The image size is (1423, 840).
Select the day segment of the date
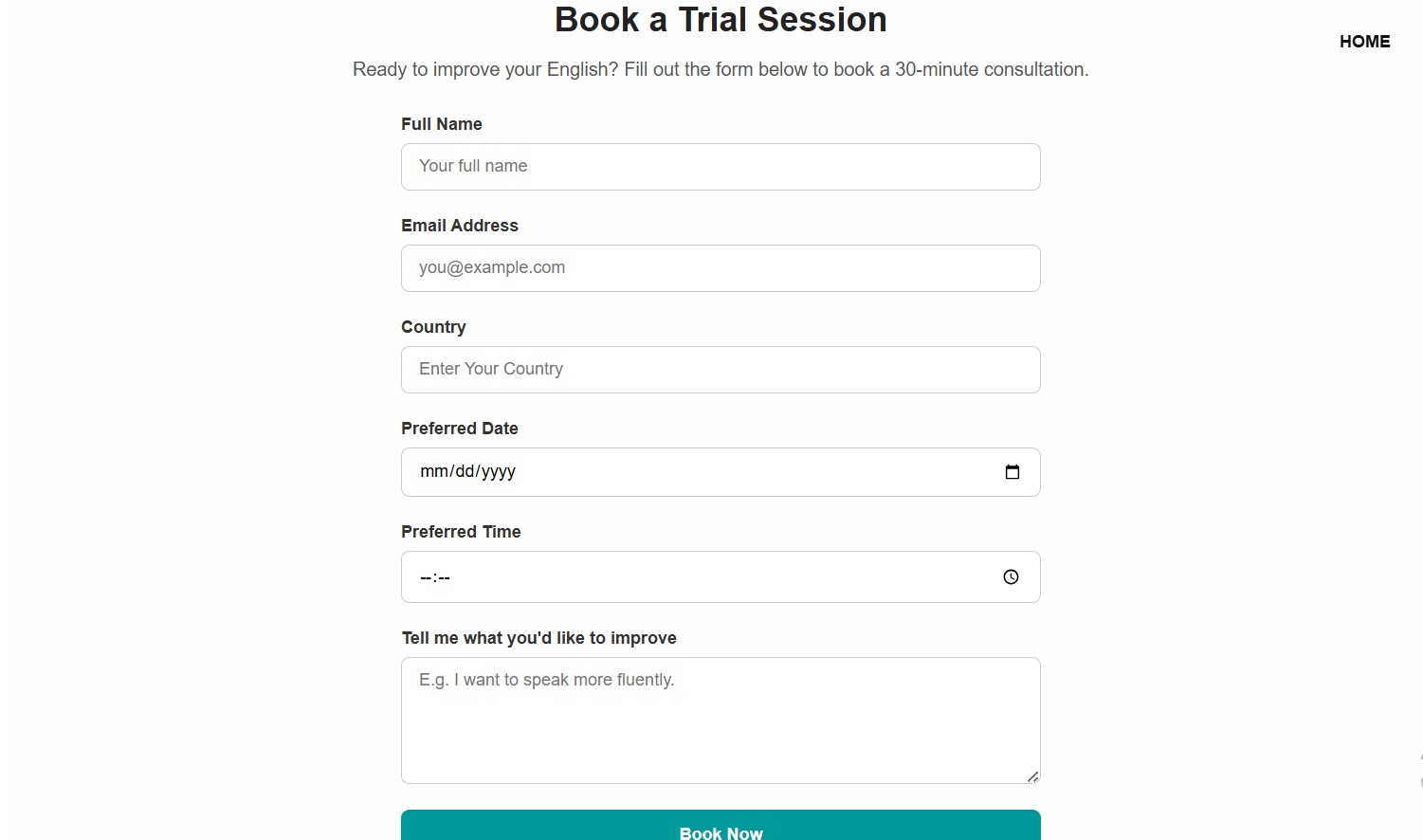(x=465, y=472)
